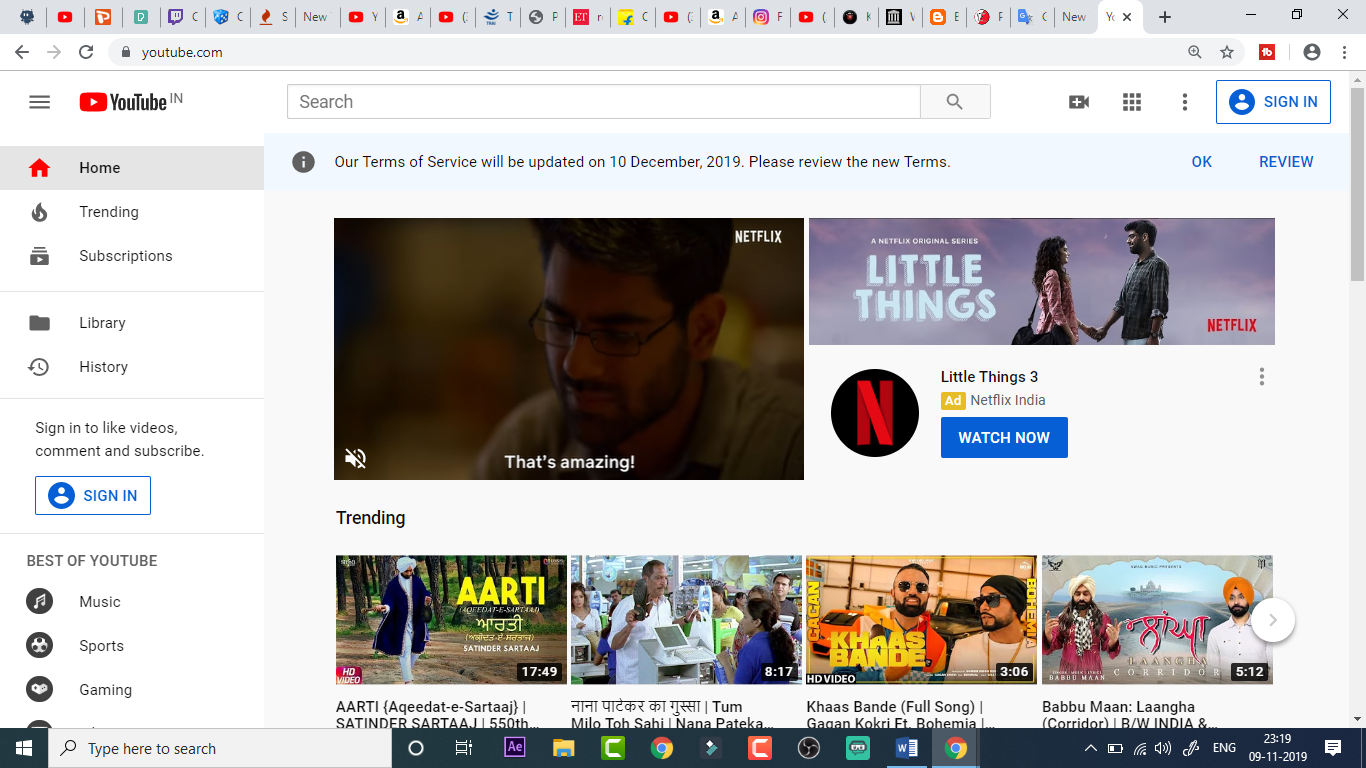Switch to the ET tab

point(589,17)
